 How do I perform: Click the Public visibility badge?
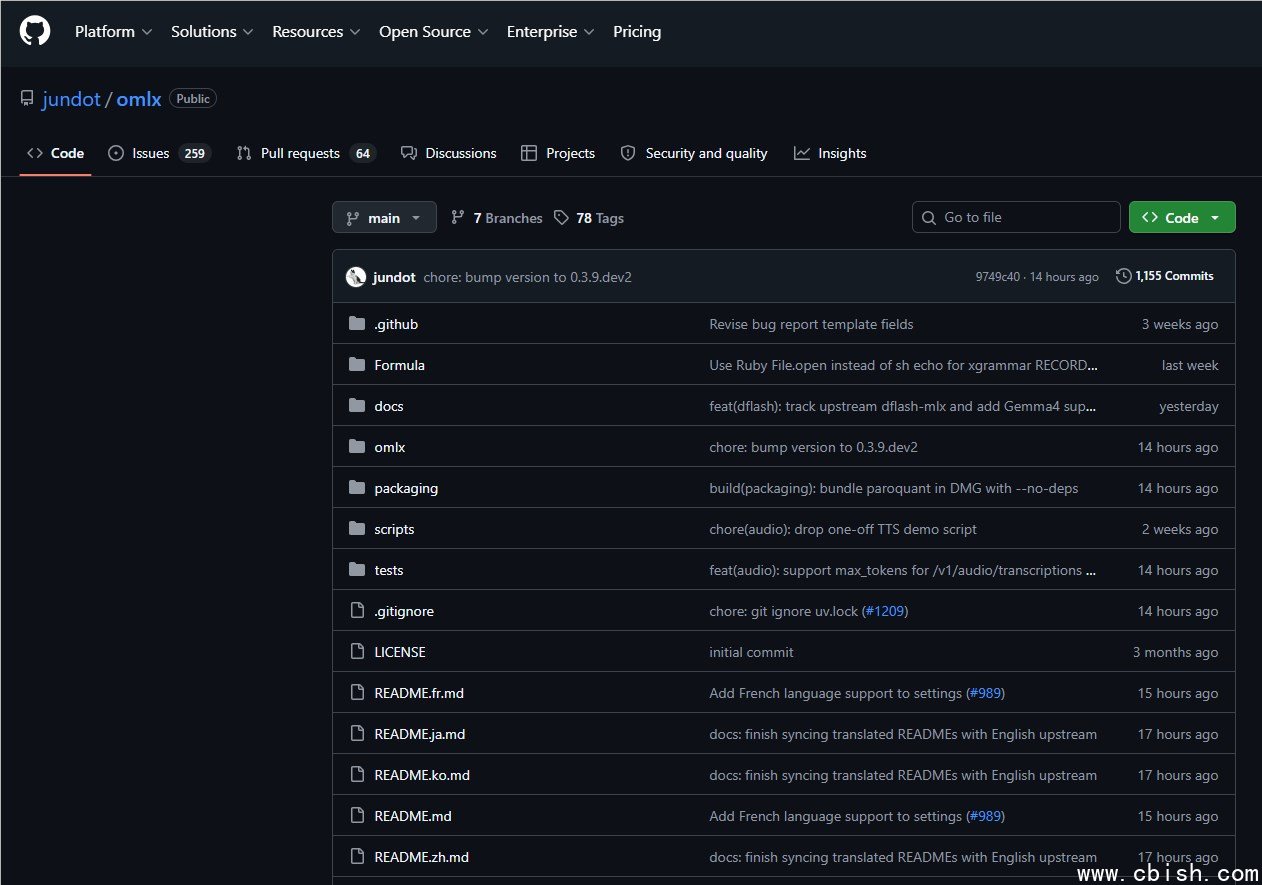(x=193, y=99)
